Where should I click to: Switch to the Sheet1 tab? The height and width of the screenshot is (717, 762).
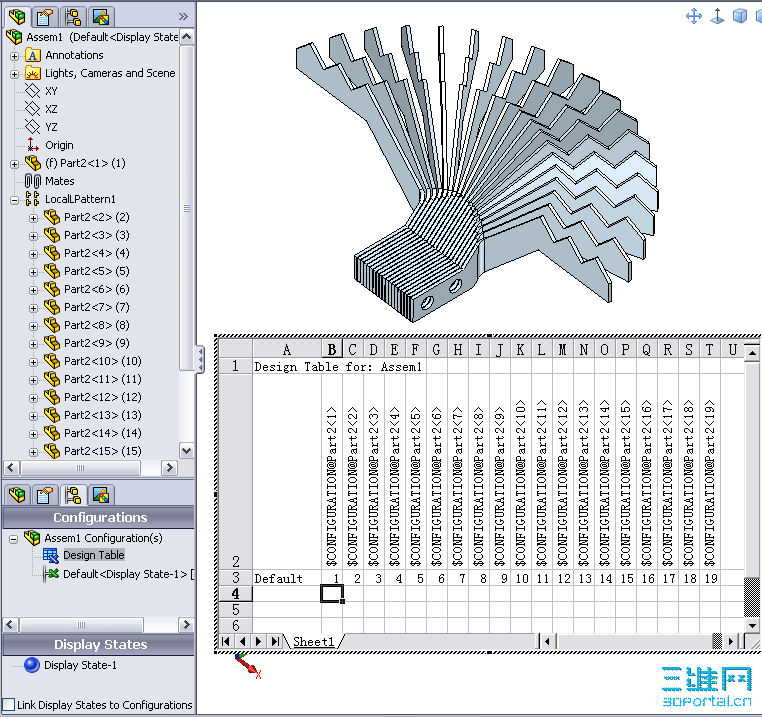pos(314,642)
